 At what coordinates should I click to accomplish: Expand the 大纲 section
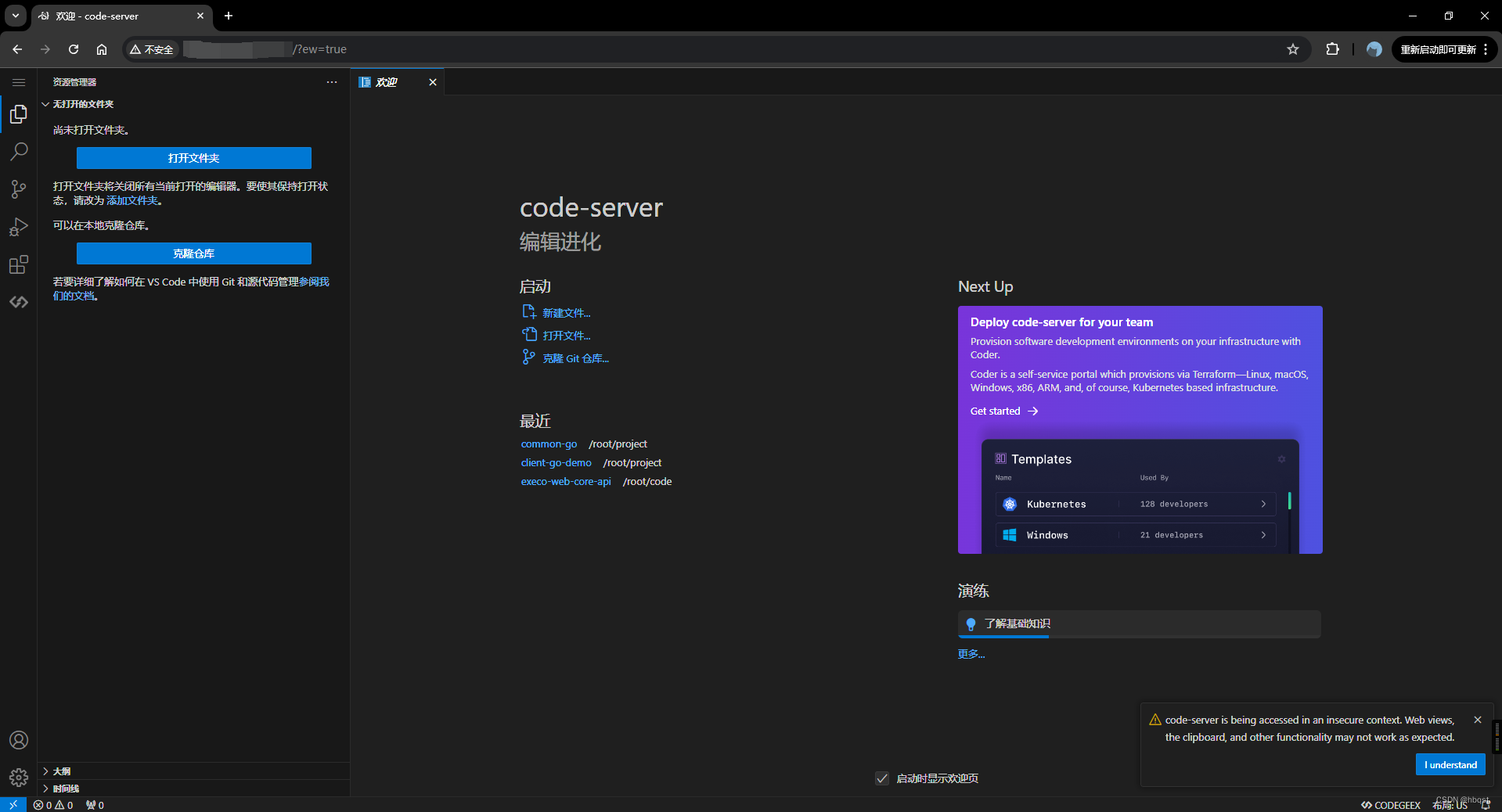193,771
